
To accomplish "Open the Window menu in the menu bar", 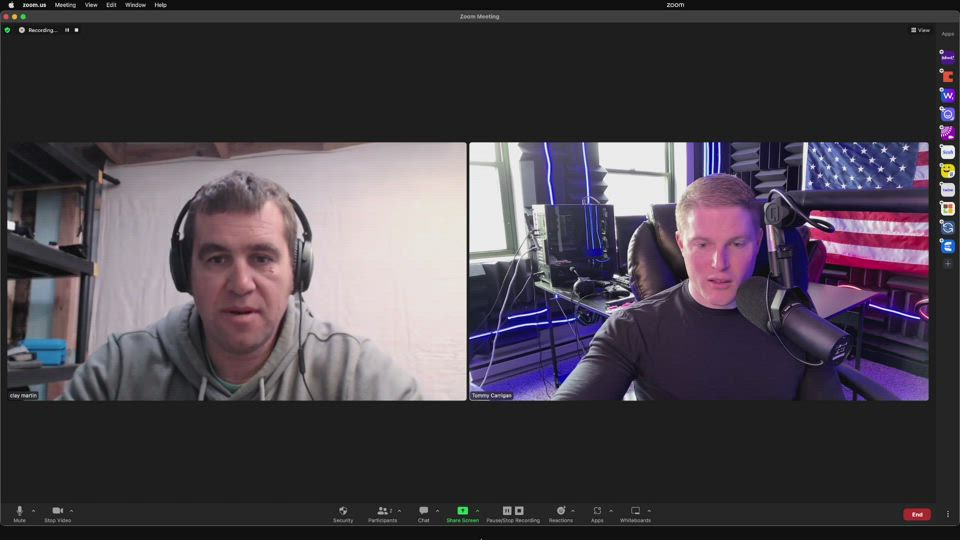I will click(x=135, y=5).
